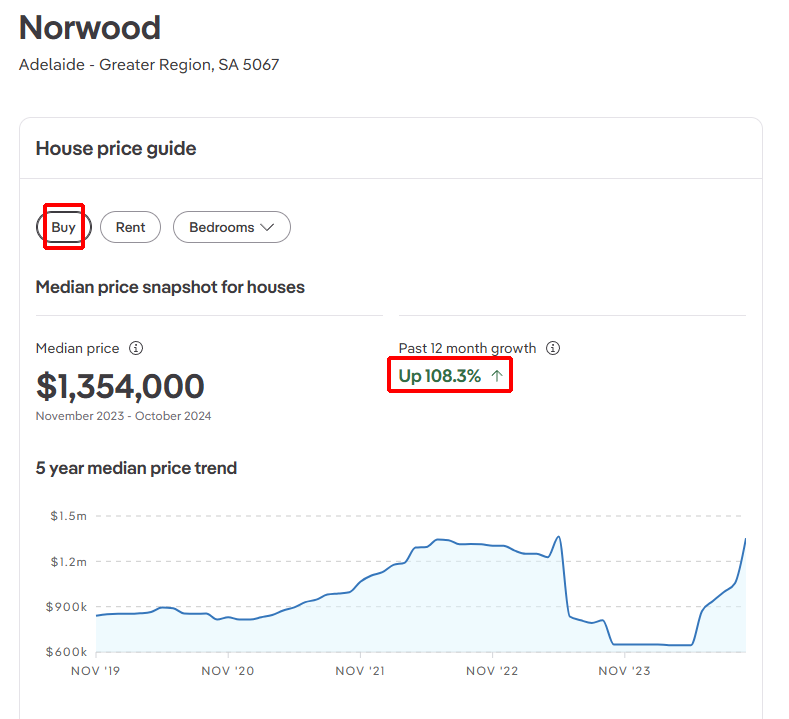Image resolution: width=789 pixels, height=719 pixels.
Task: Click the green upward arrow after 108.3%
Action: click(497, 377)
